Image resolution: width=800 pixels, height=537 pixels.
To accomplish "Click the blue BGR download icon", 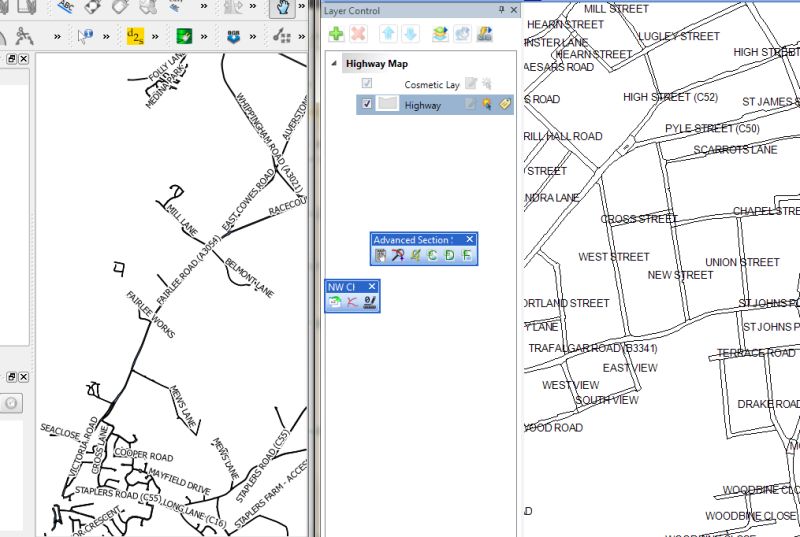I will 233,36.
